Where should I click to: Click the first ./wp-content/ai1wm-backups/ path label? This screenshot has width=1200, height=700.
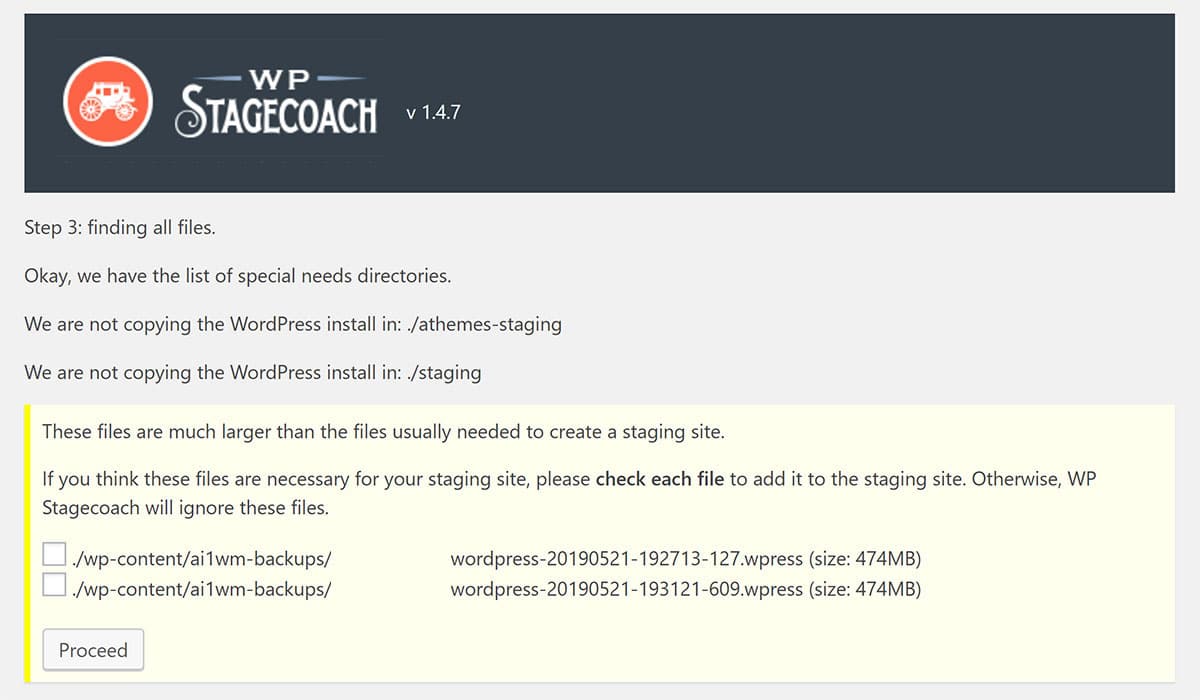pyautogui.click(x=201, y=557)
